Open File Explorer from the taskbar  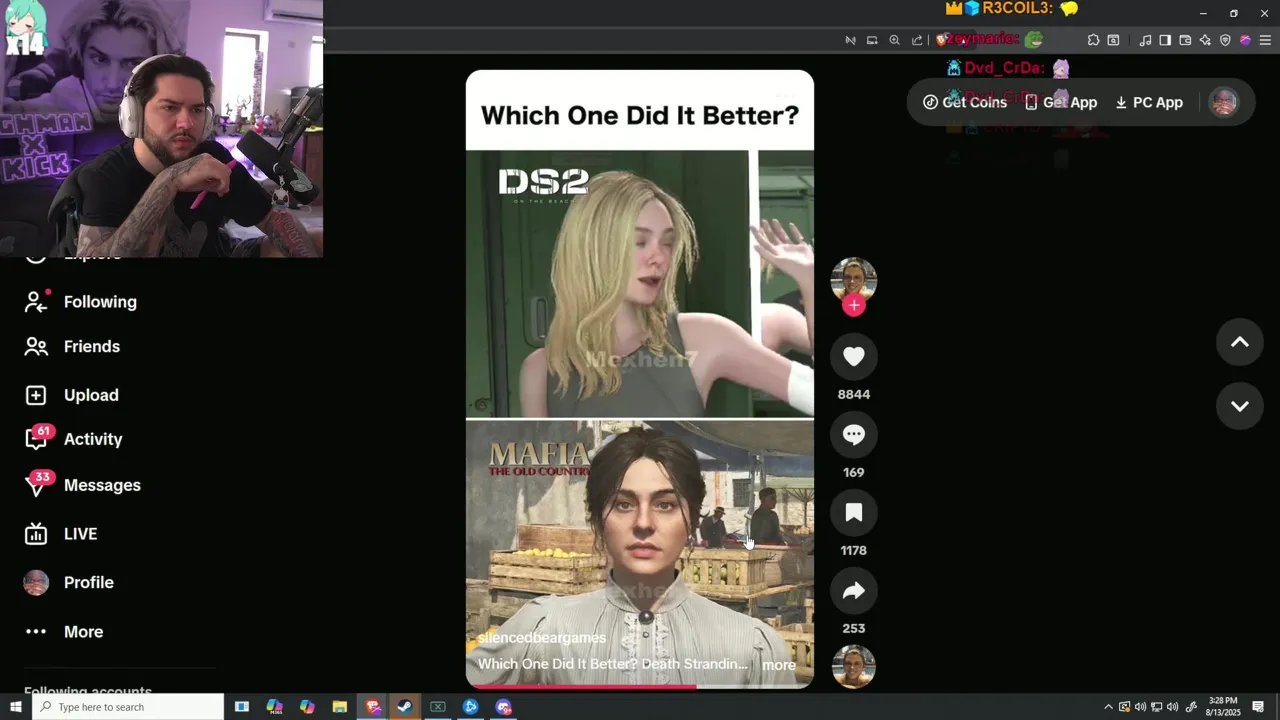point(339,707)
